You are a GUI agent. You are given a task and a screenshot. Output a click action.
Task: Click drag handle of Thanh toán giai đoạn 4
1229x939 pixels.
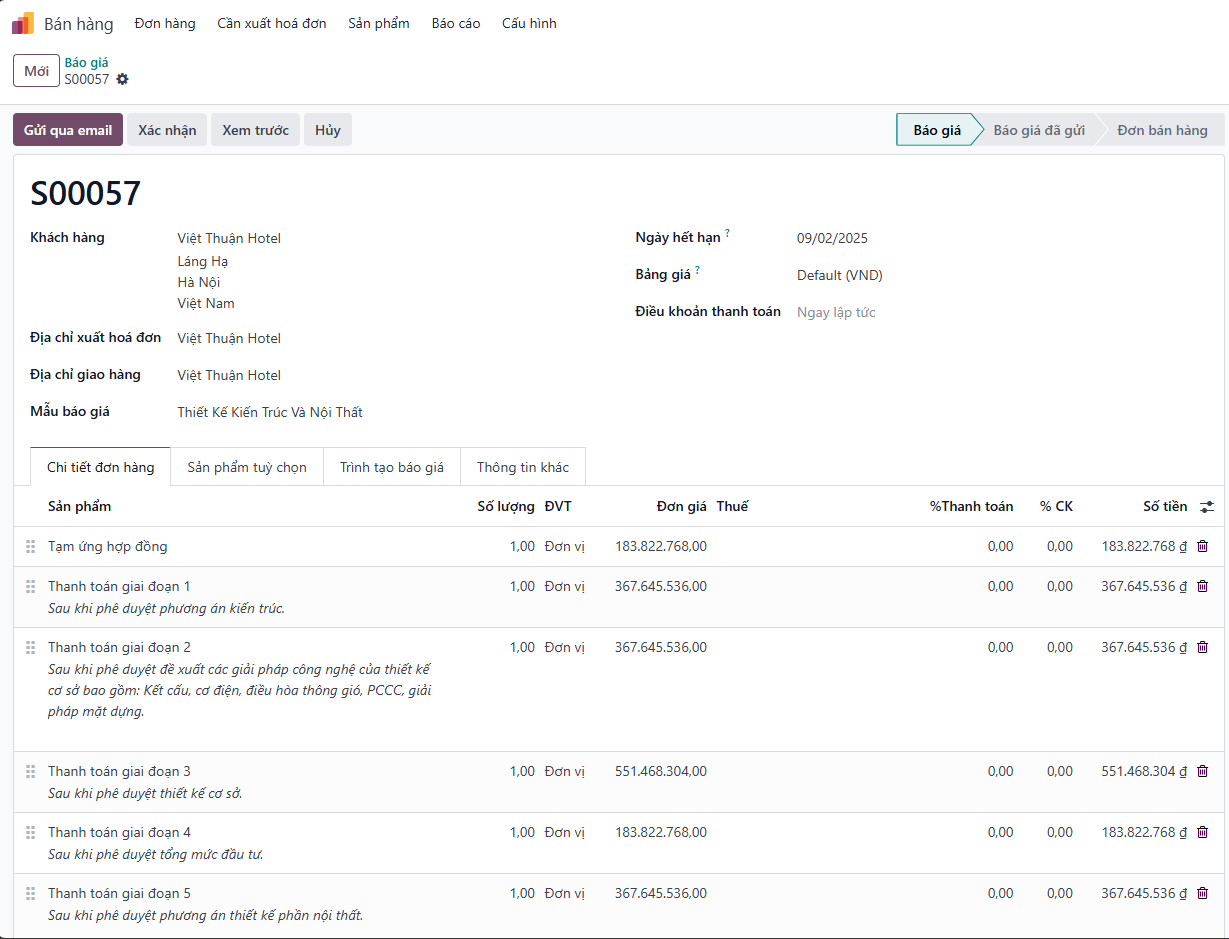tap(30, 833)
